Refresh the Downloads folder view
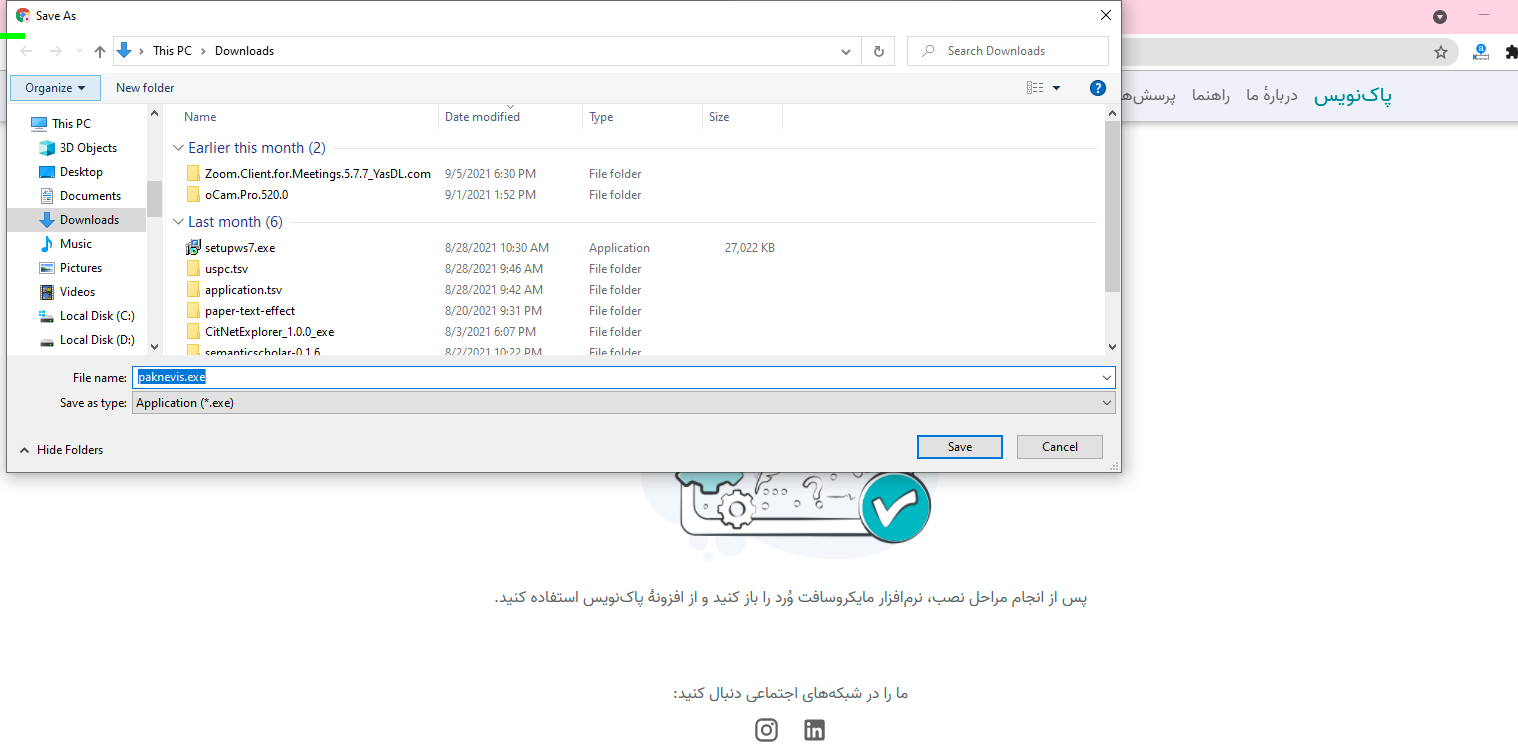This screenshot has width=1518, height=753. point(878,51)
